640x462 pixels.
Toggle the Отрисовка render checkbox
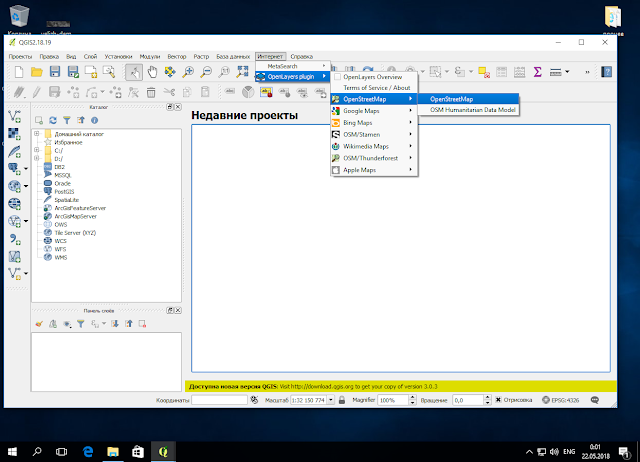pyautogui.click(x=498, y=400)
